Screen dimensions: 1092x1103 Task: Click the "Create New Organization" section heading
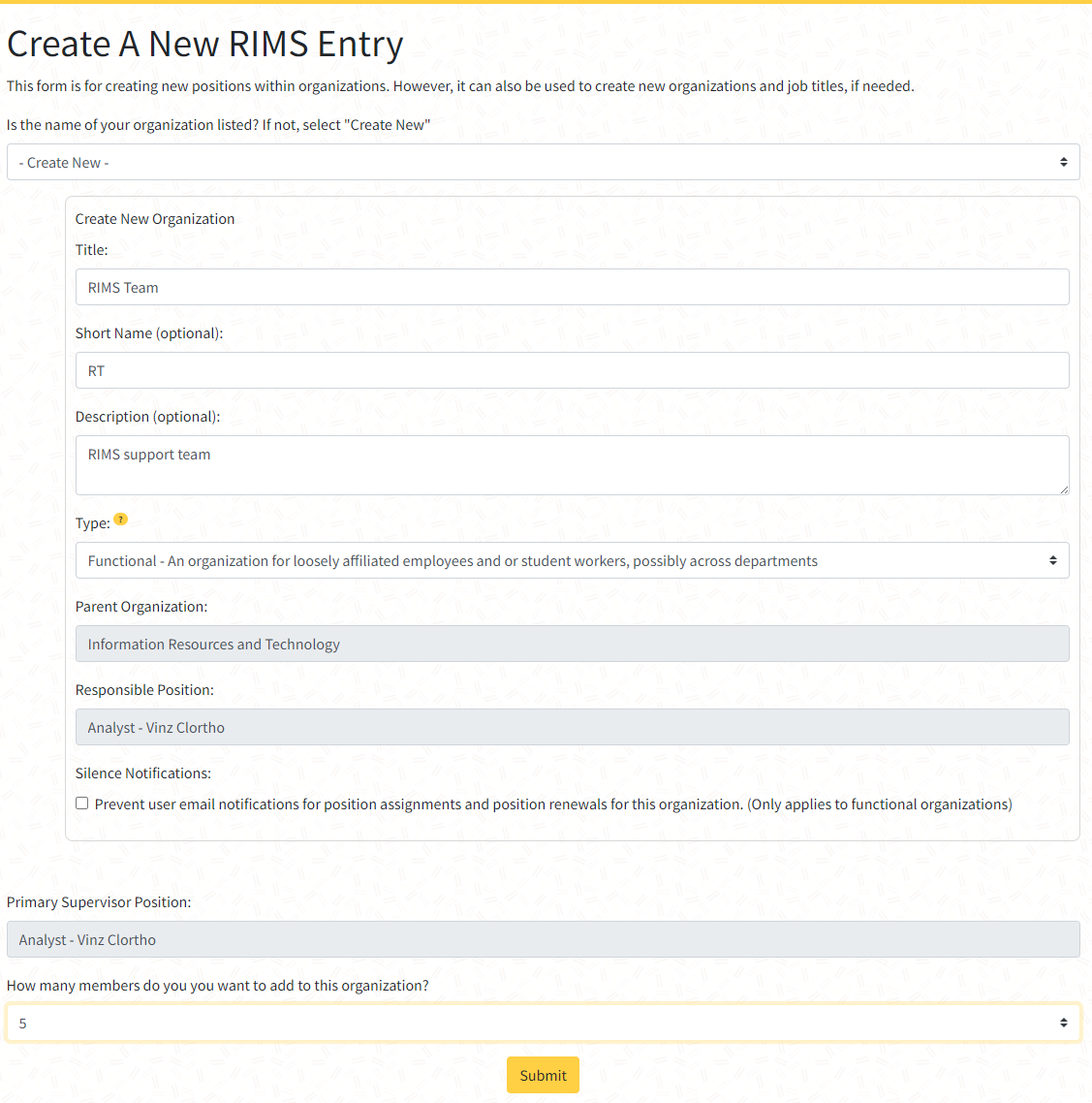pyautogui.click(x=155, y=219)
